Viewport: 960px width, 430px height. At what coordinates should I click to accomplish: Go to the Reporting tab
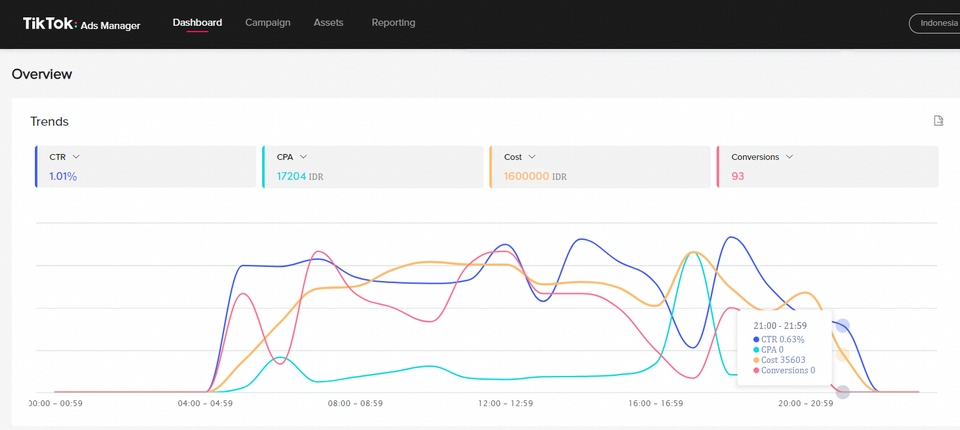393,23
